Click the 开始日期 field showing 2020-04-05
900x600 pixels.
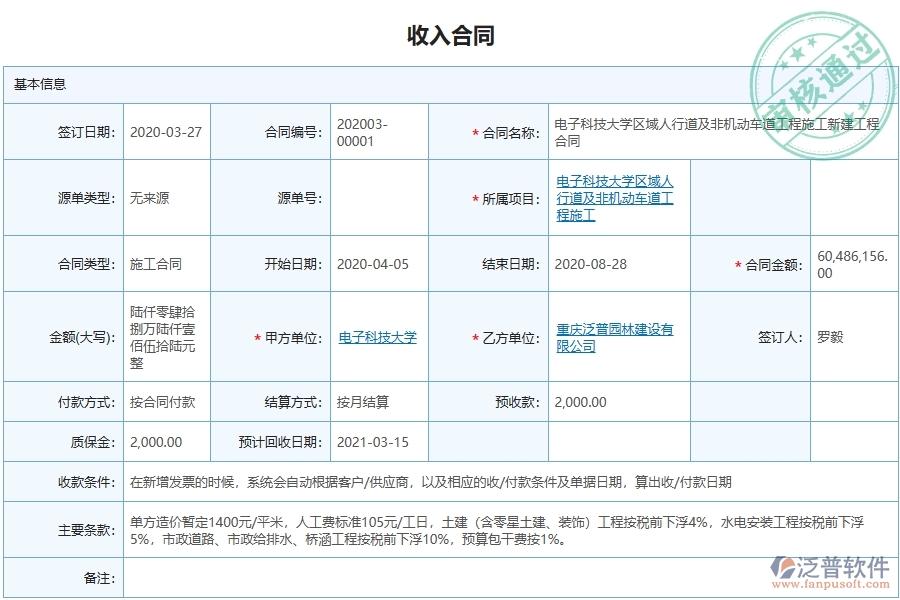click(370, 263)
